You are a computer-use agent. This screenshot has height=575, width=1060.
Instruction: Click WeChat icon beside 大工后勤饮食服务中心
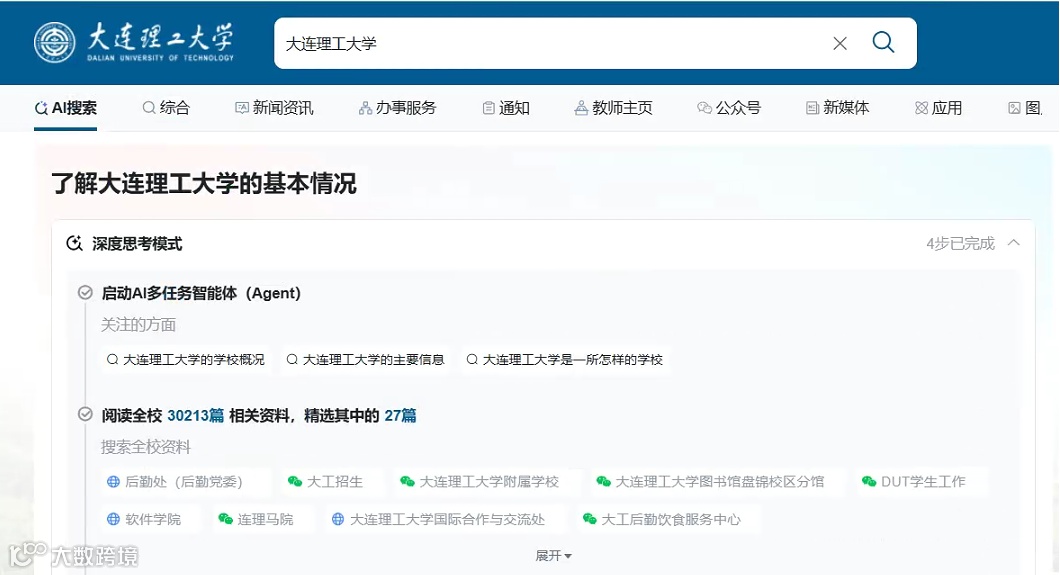click(x=589, y=519)
